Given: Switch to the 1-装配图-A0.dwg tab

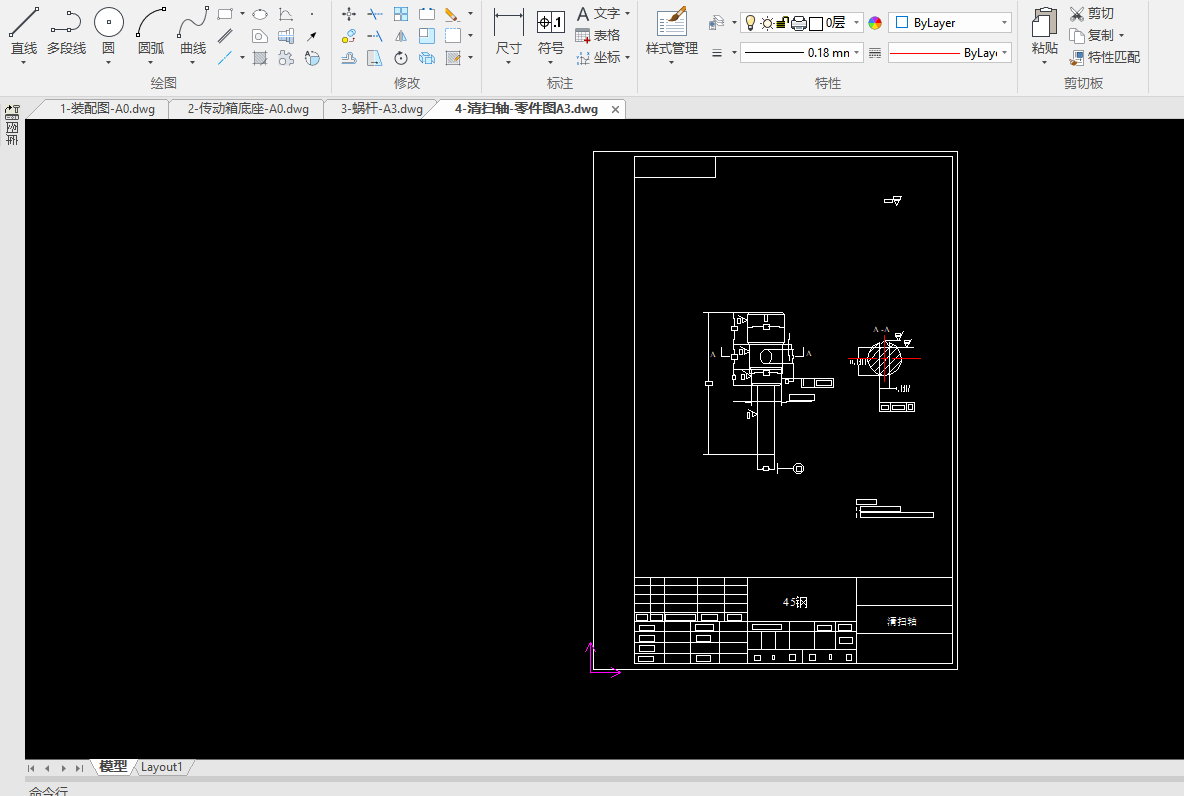Looking at the screenshot, I should [x=107, y=109].
